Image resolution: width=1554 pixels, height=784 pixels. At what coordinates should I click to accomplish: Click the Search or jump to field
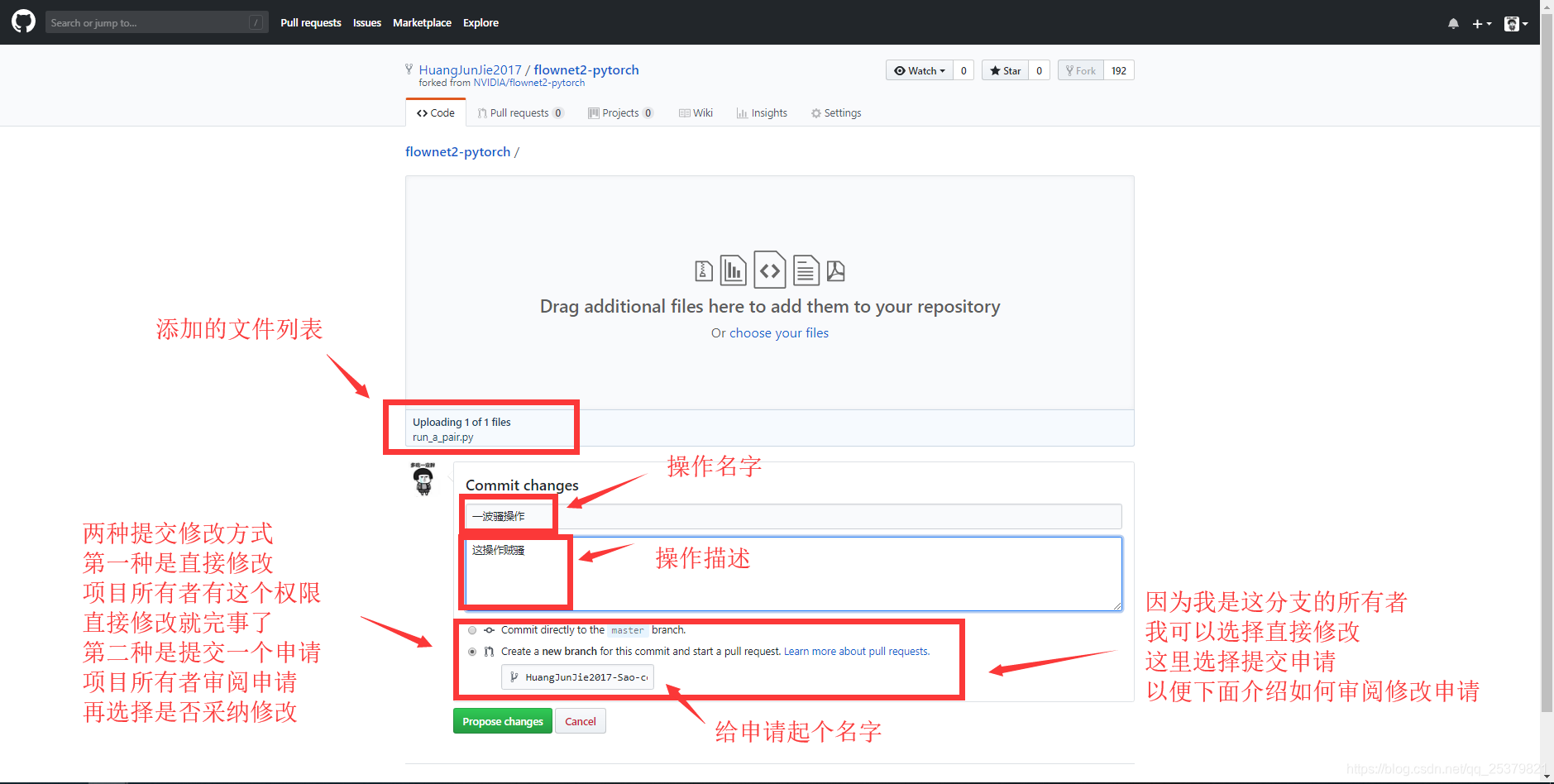click(156, 22)
